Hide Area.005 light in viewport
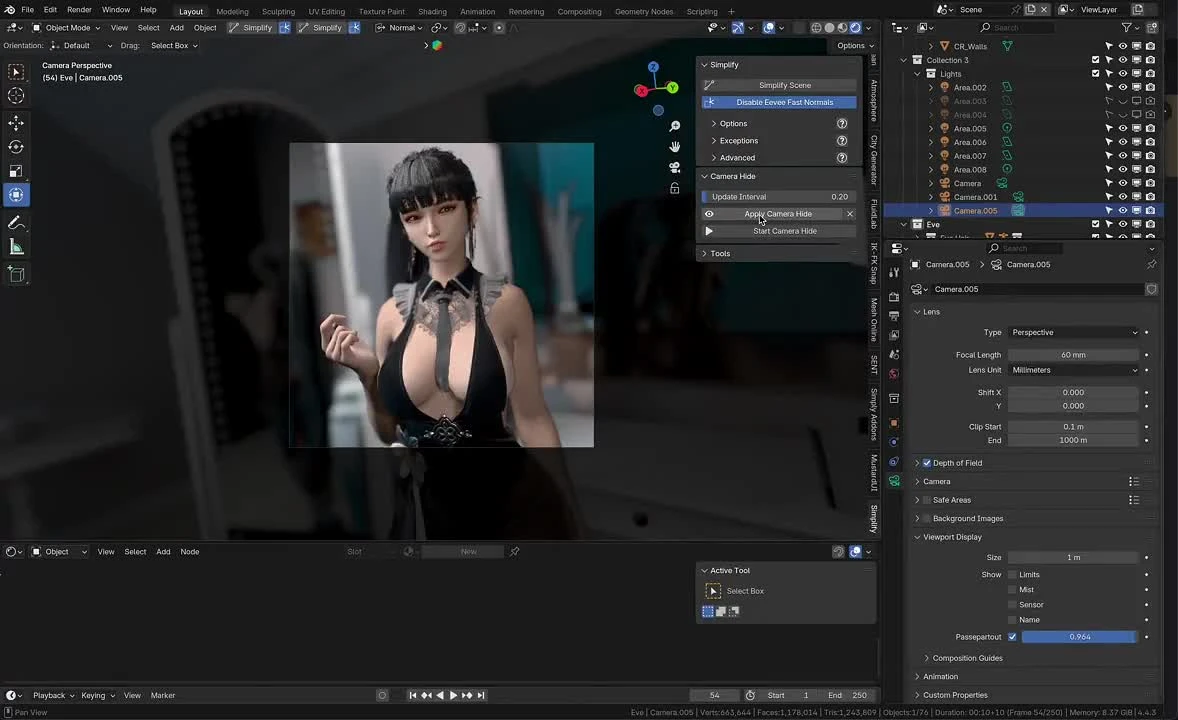1178x720 pixels. 1122,129
